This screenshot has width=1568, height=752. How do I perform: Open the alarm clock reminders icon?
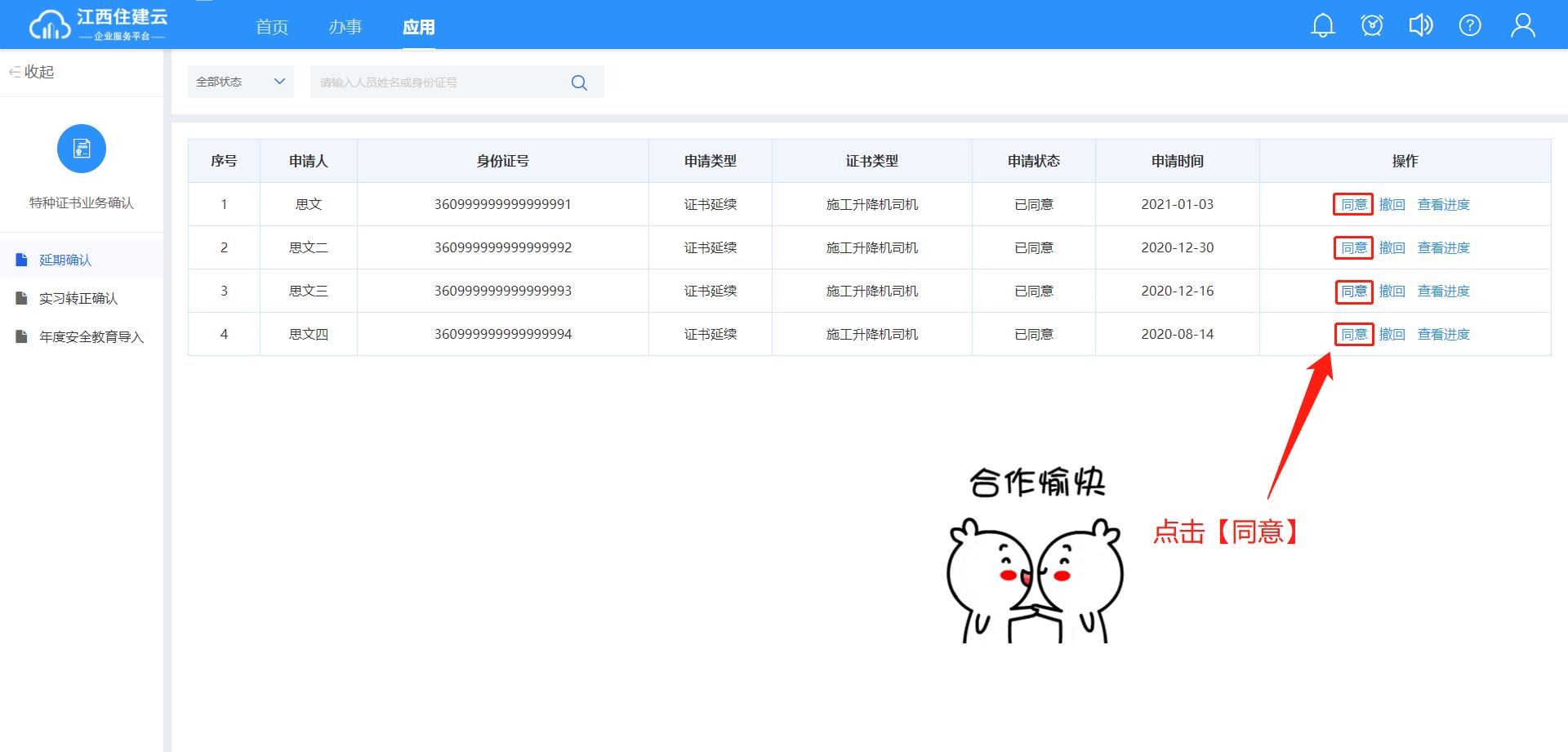click(x=1372, y=26)
